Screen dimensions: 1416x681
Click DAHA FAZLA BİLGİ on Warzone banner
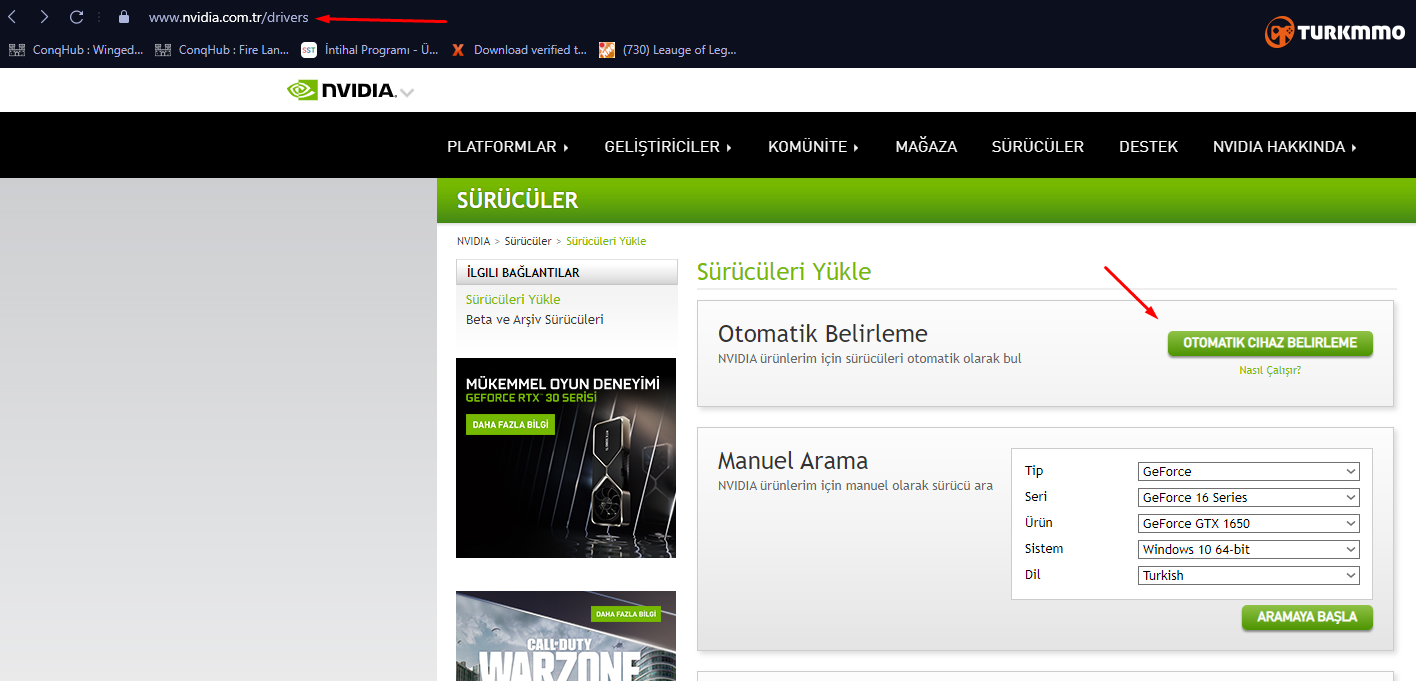tap(627, 613)
